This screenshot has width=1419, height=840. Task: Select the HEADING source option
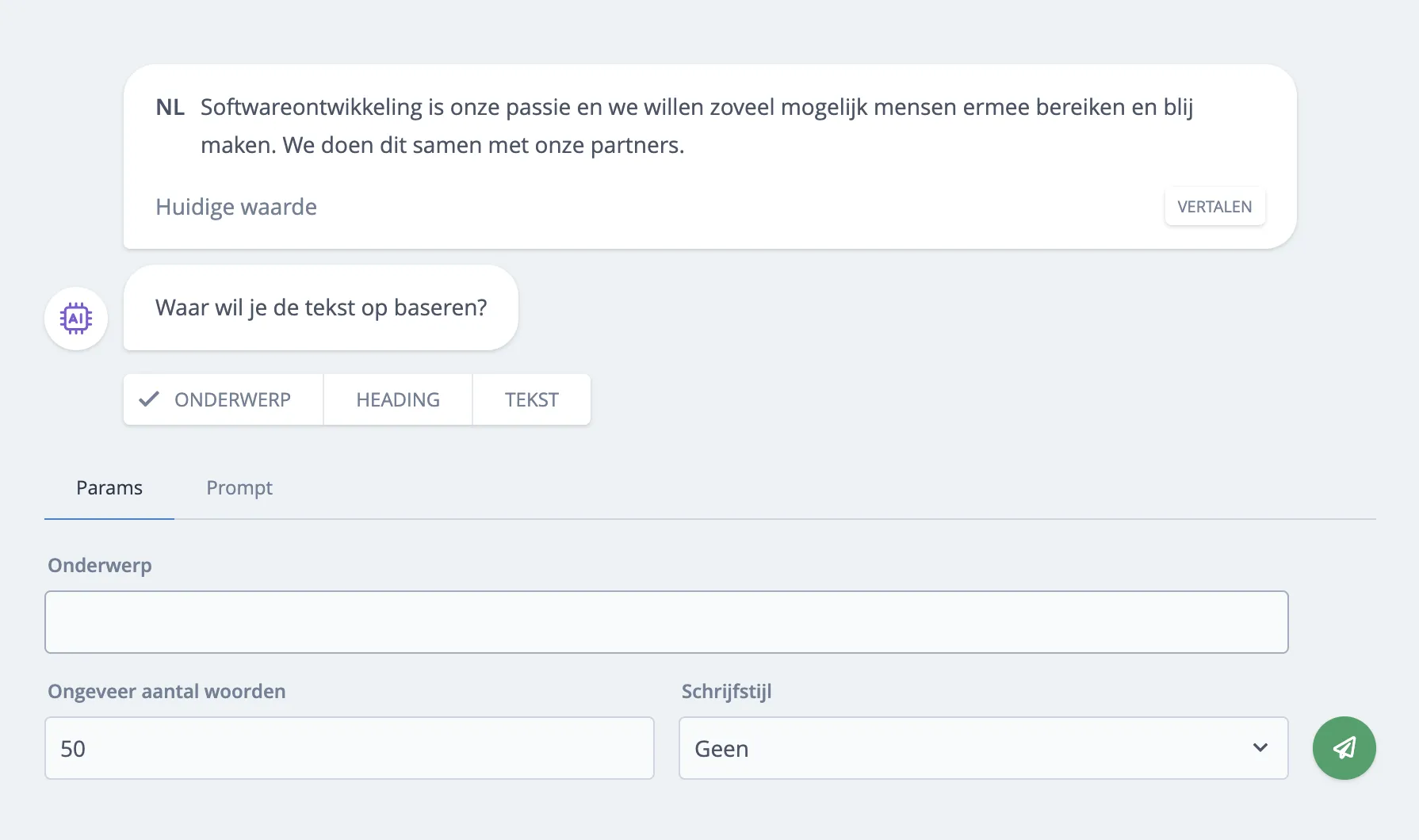click(397, 399)
